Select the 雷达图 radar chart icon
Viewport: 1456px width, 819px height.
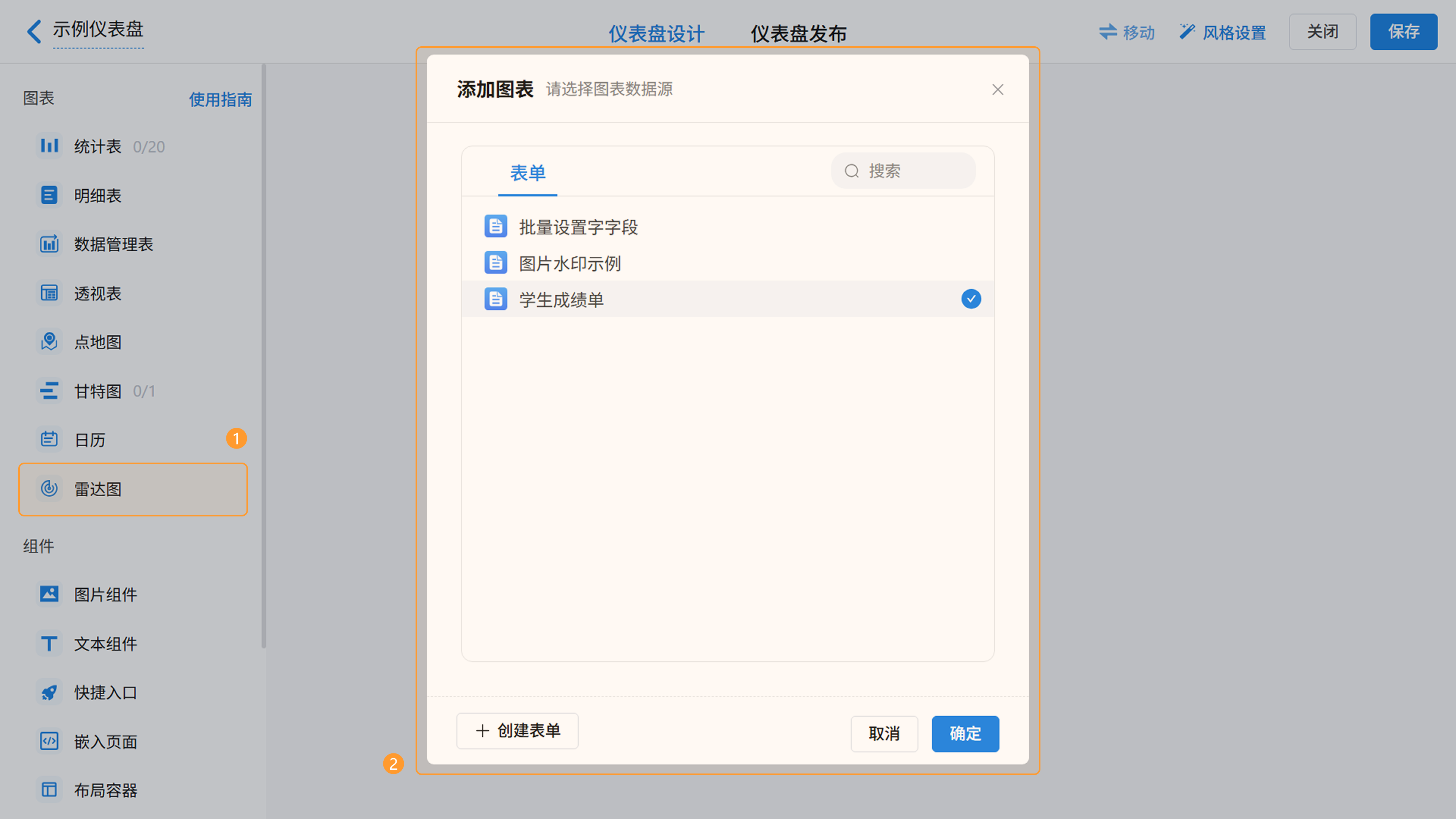pyautogui.click(x=49, y=488)
